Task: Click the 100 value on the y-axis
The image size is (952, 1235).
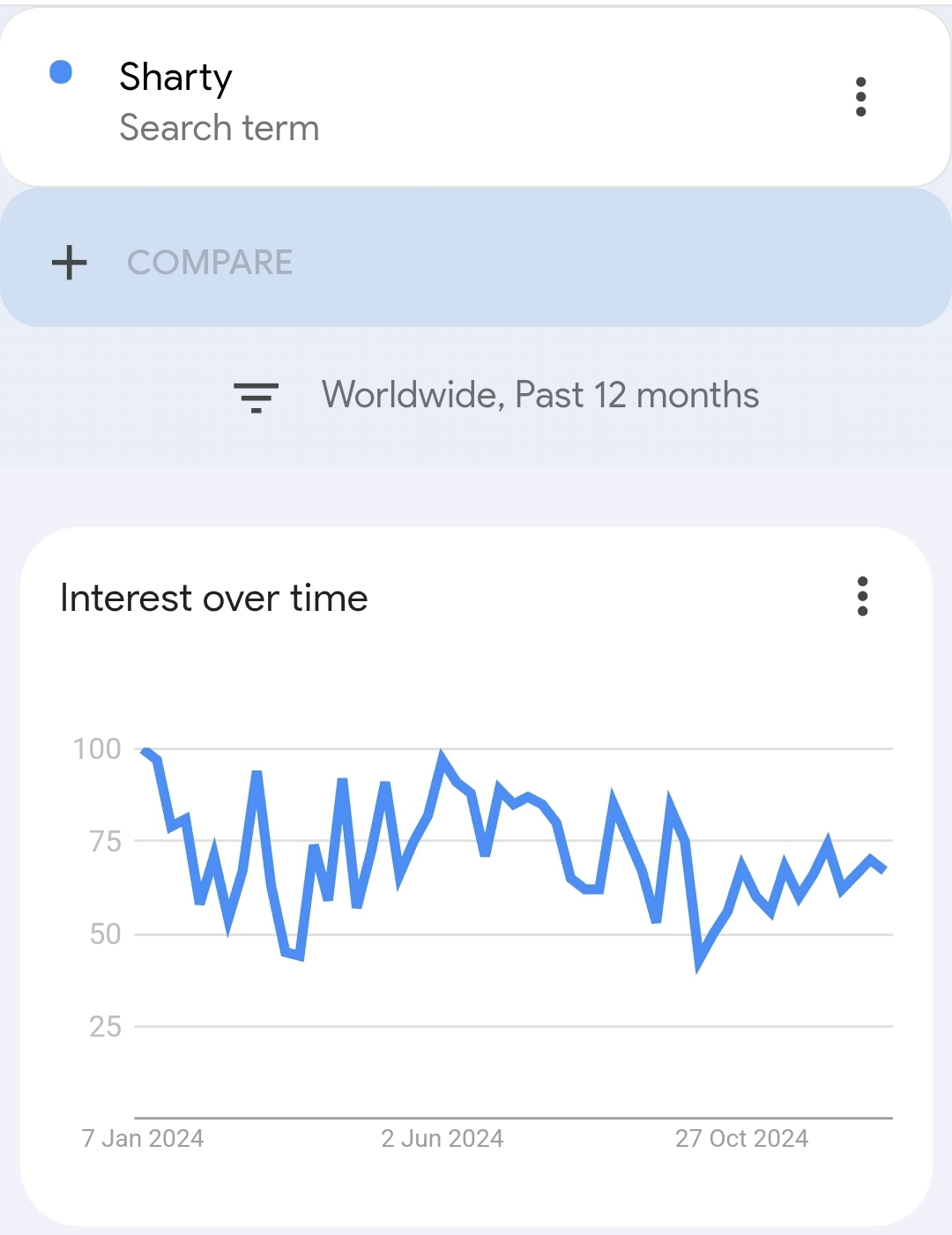Action: pos(97,749)
